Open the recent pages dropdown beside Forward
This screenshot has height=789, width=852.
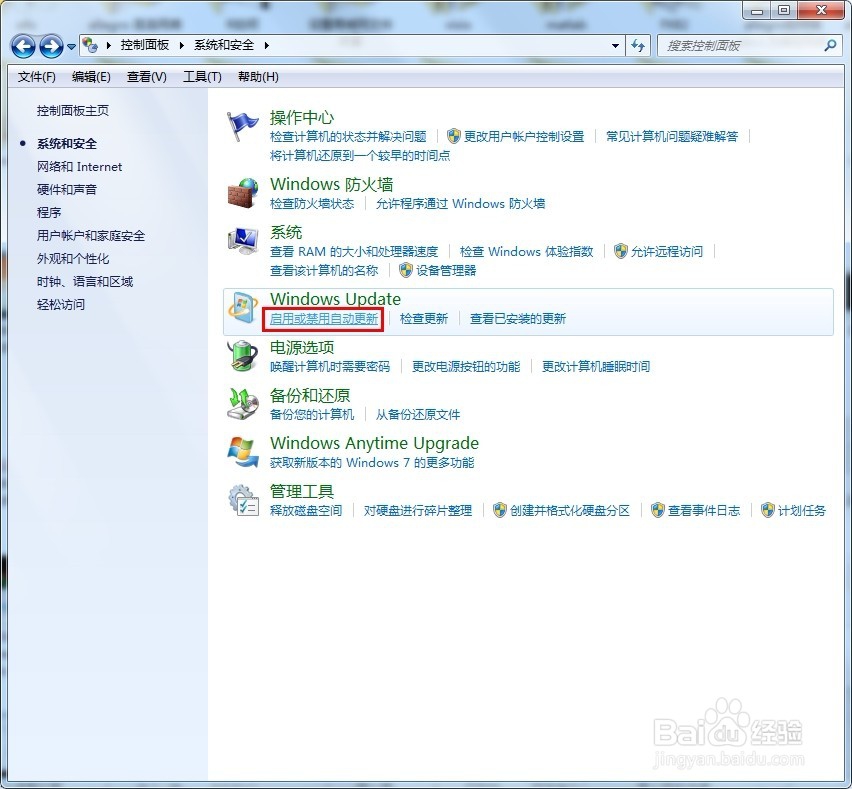point(71,47)
